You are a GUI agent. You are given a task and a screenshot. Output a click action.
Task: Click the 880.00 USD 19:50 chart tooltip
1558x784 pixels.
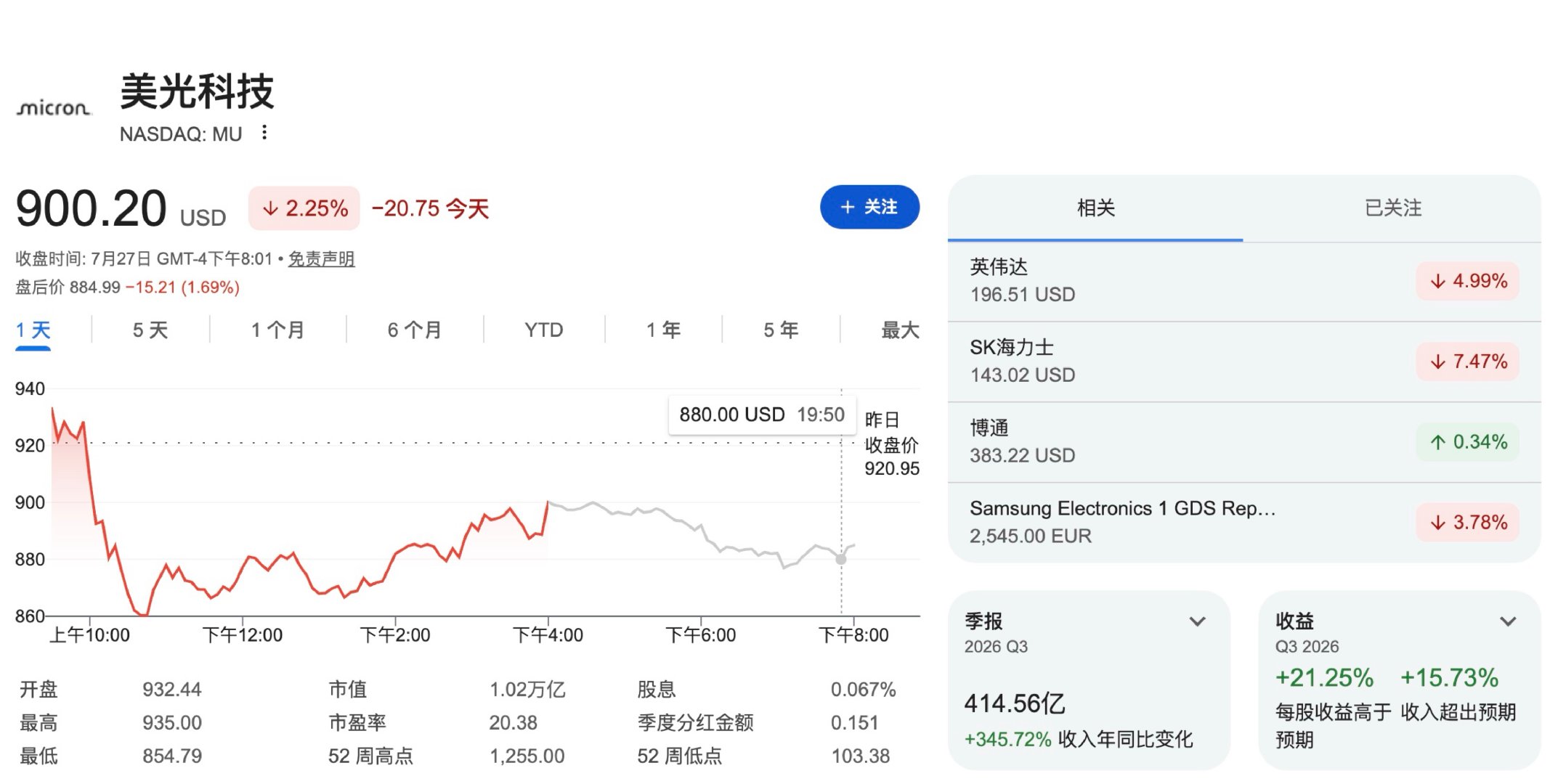[762, 415]
